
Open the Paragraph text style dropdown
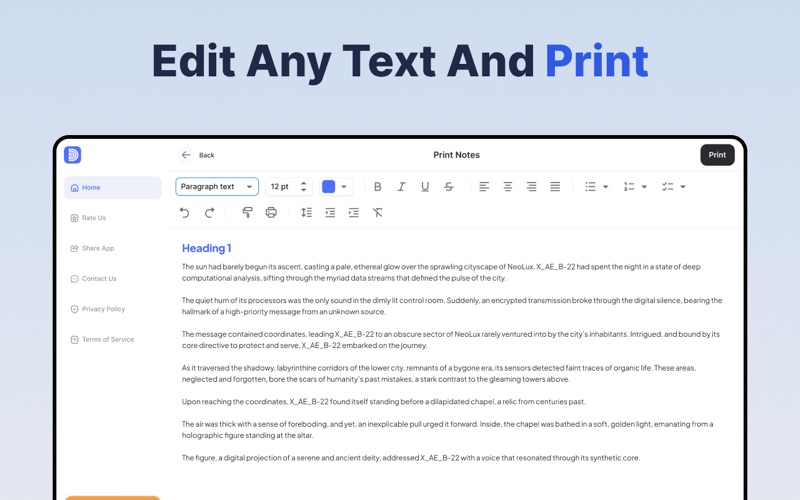pyautogui.click(x=217, y=187)
